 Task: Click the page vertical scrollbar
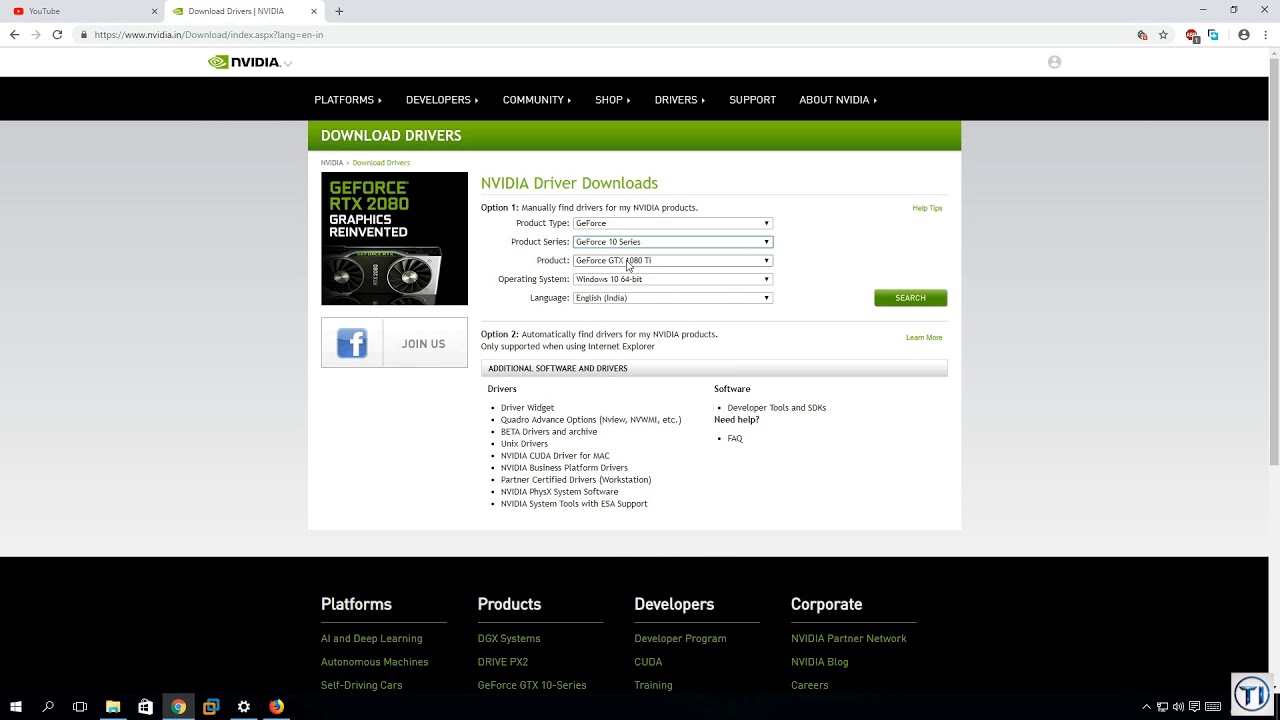point(1274,260)
